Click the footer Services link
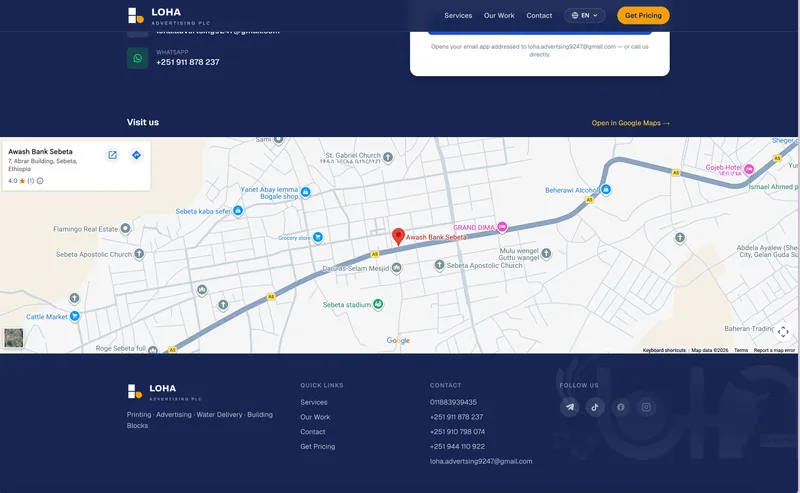Screen dimensions: 800x493 pos(314,402)
